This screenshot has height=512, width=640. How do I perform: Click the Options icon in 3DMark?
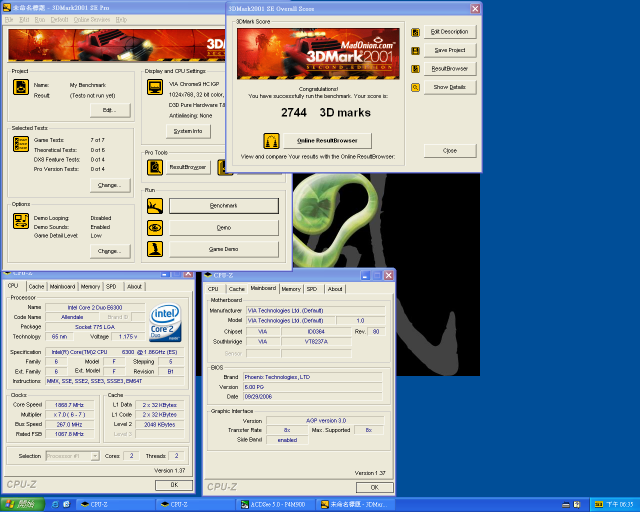[21, 221]
